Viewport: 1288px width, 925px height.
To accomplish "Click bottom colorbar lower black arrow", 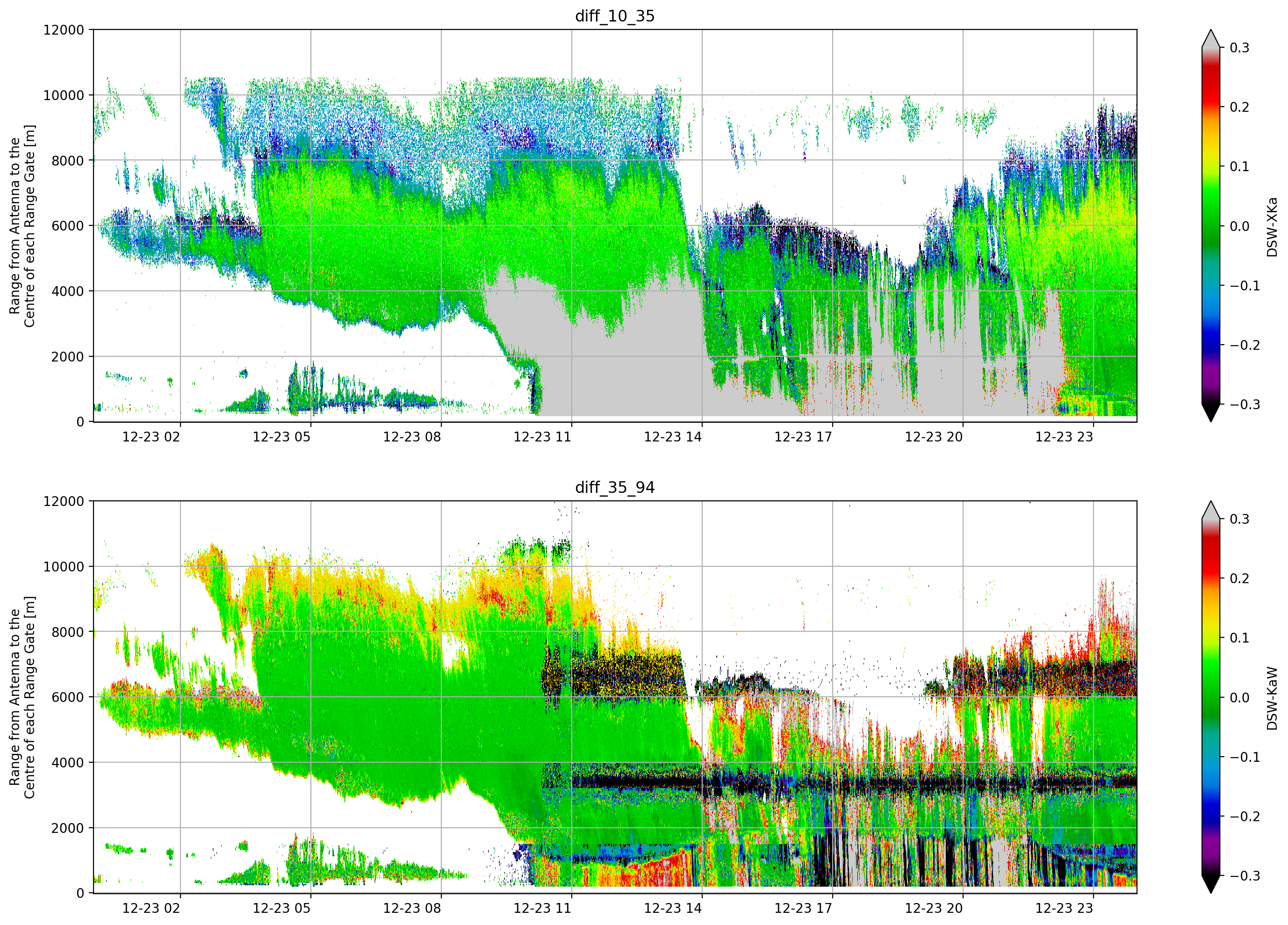I will click(1211, 885).
